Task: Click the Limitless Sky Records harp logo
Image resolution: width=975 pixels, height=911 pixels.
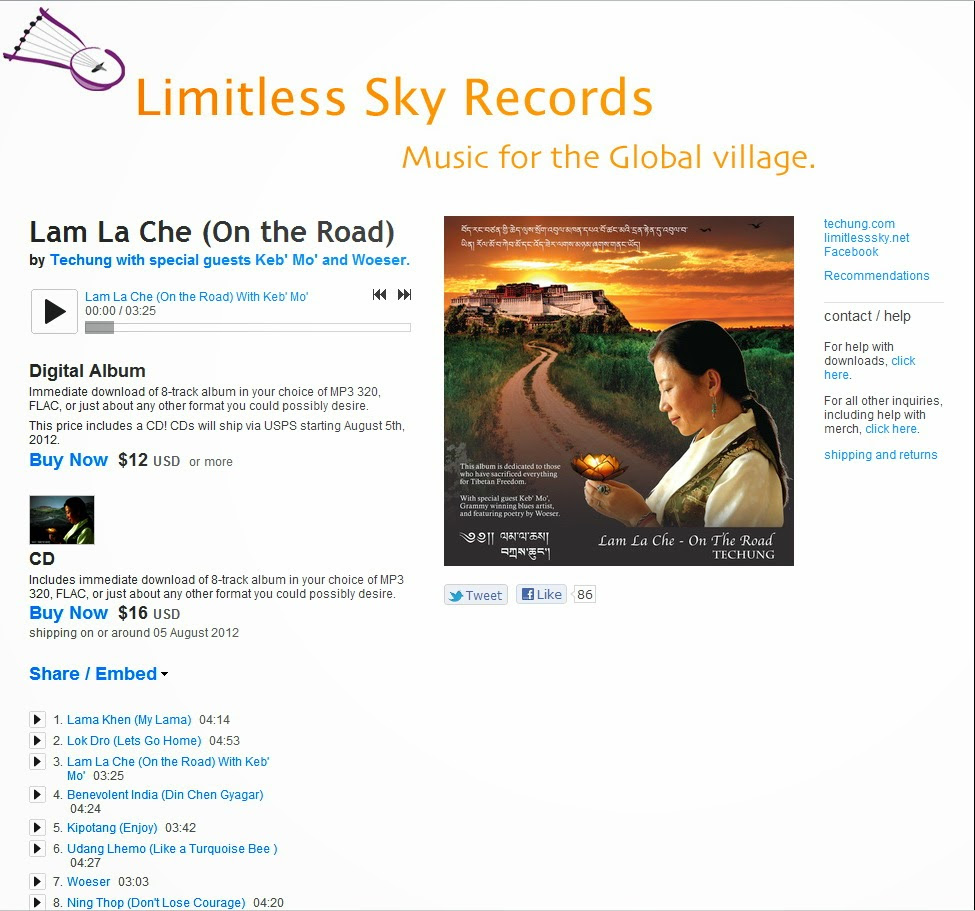Action: 64,50
